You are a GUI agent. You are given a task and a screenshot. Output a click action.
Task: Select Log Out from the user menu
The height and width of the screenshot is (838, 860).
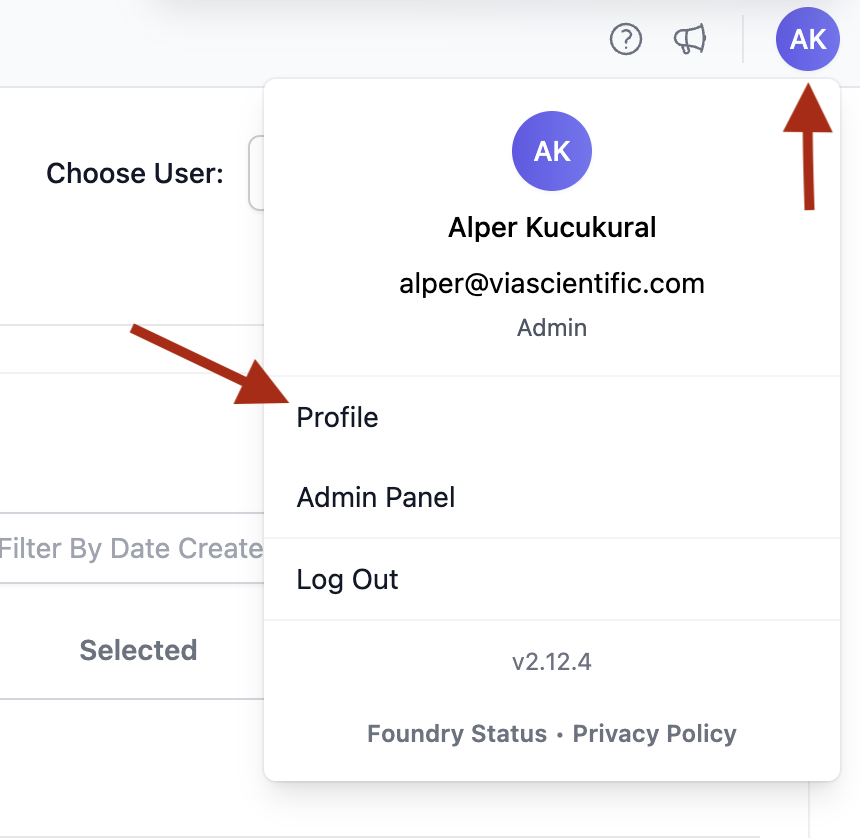point(348,579)
